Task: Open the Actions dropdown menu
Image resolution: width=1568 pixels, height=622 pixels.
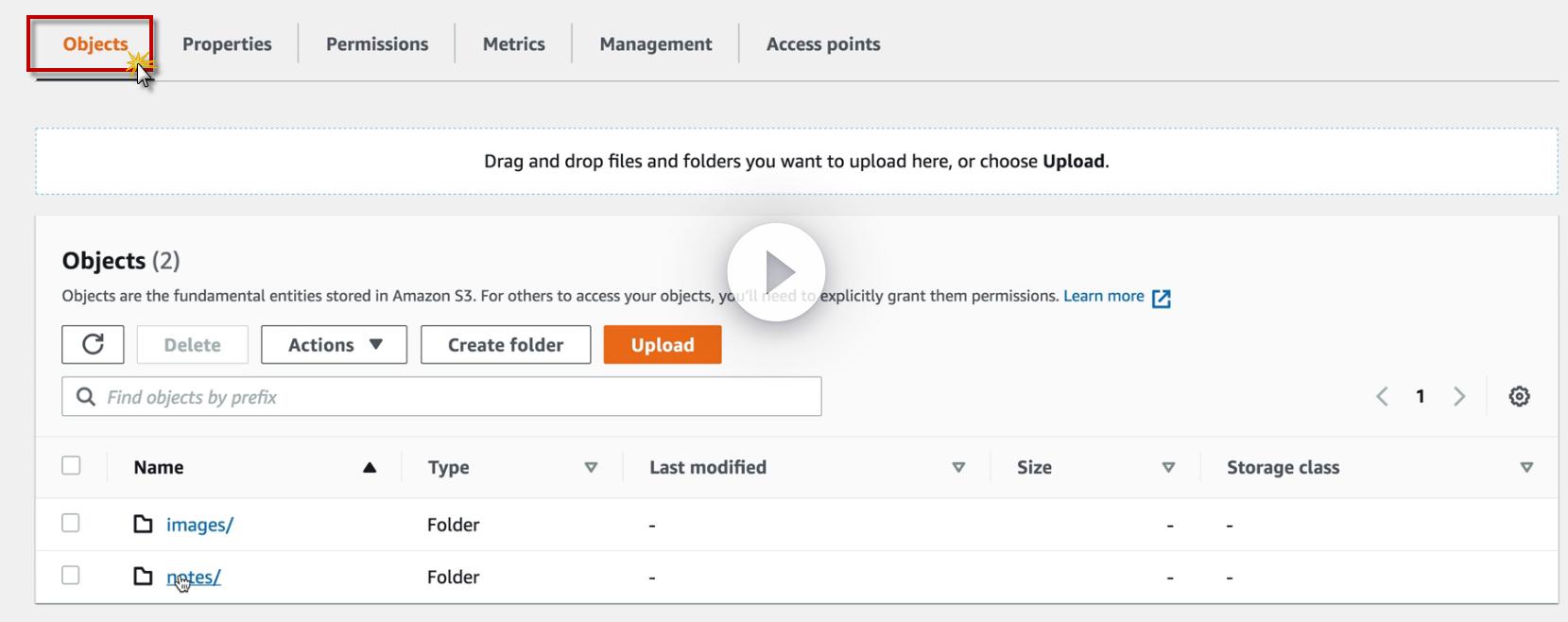Action: click(334, 345)
